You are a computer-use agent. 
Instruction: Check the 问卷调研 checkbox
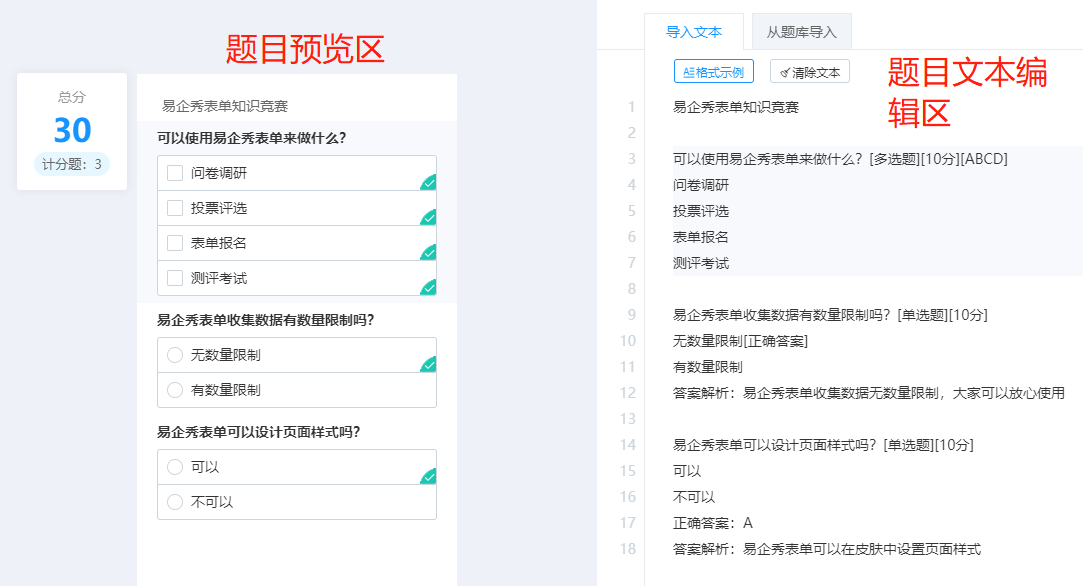tap(175, 173)
